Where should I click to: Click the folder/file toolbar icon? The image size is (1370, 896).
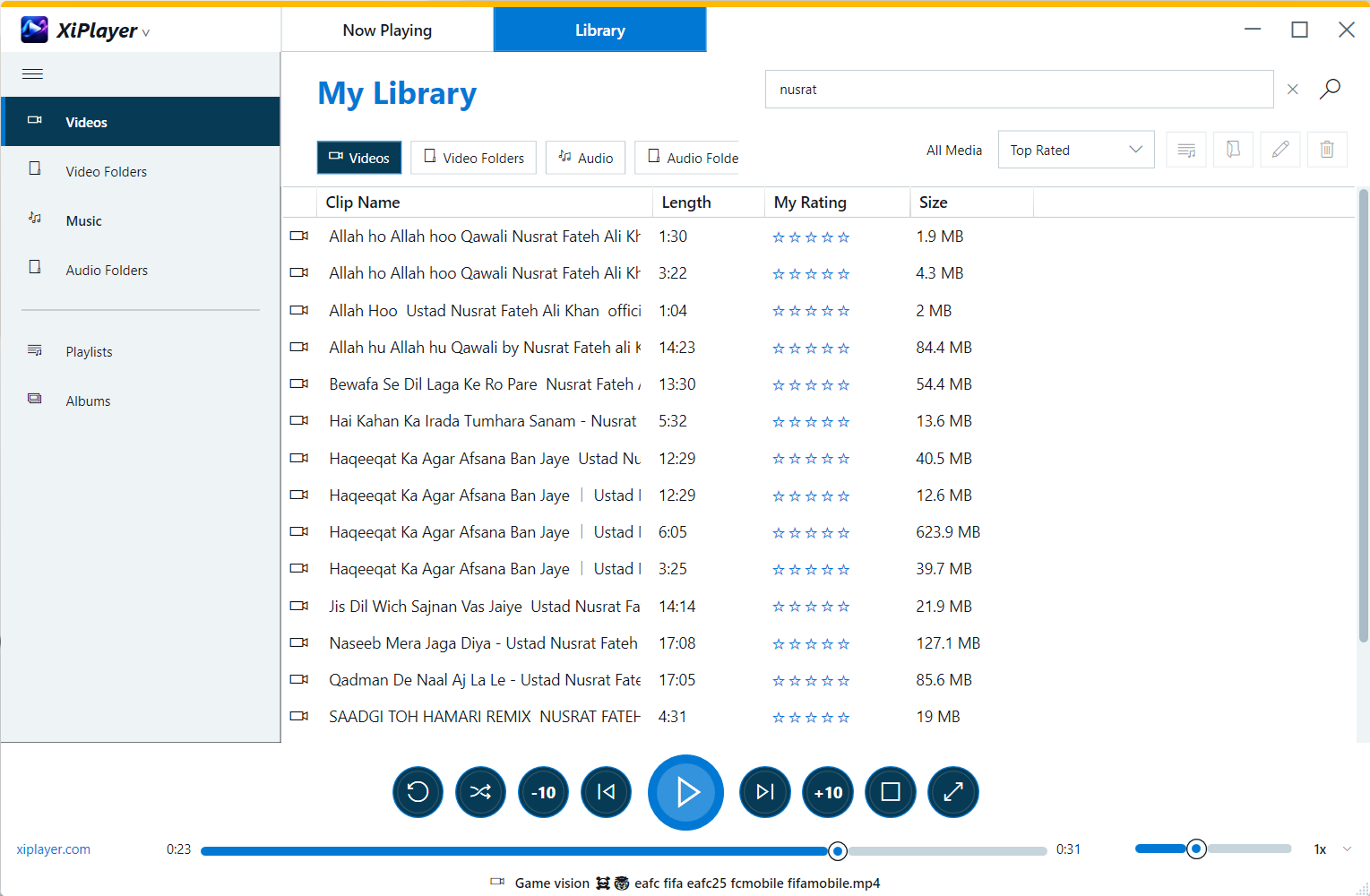pos(1233,150)
